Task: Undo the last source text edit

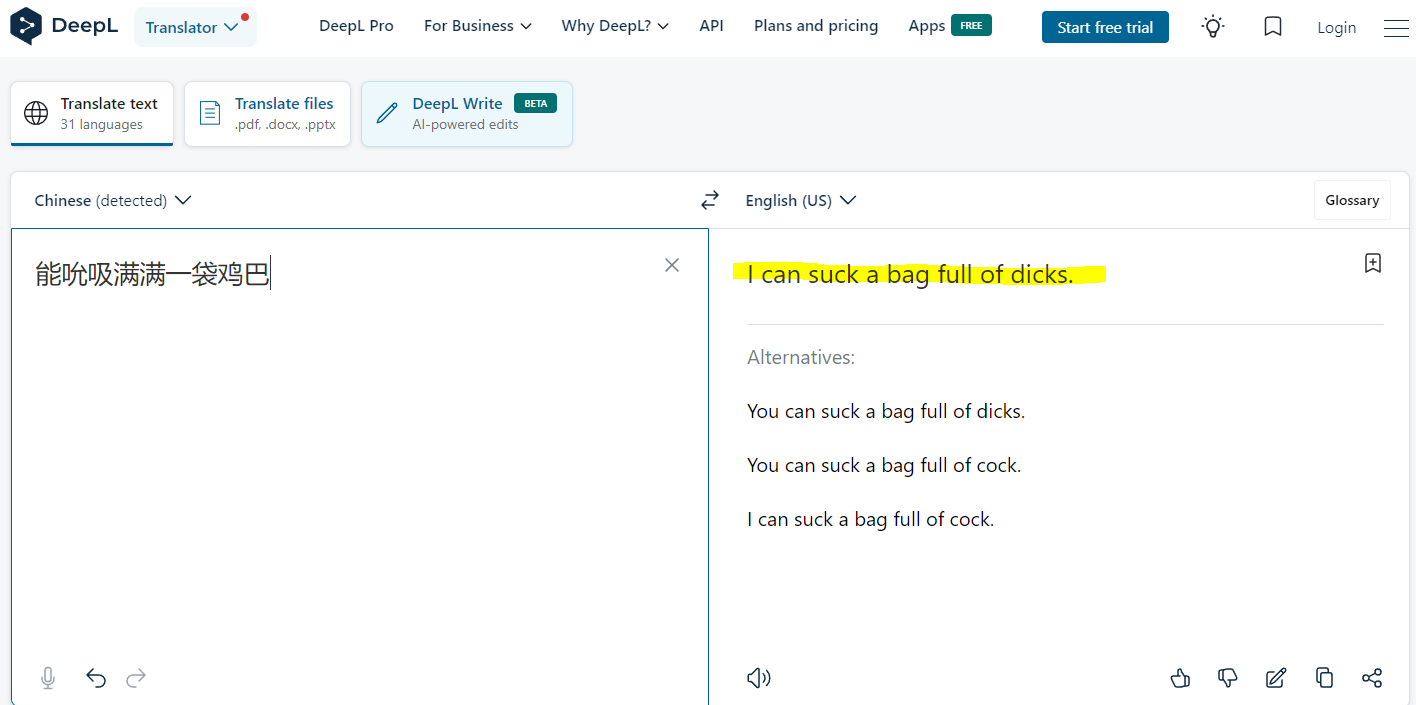Action: point(96,678)
